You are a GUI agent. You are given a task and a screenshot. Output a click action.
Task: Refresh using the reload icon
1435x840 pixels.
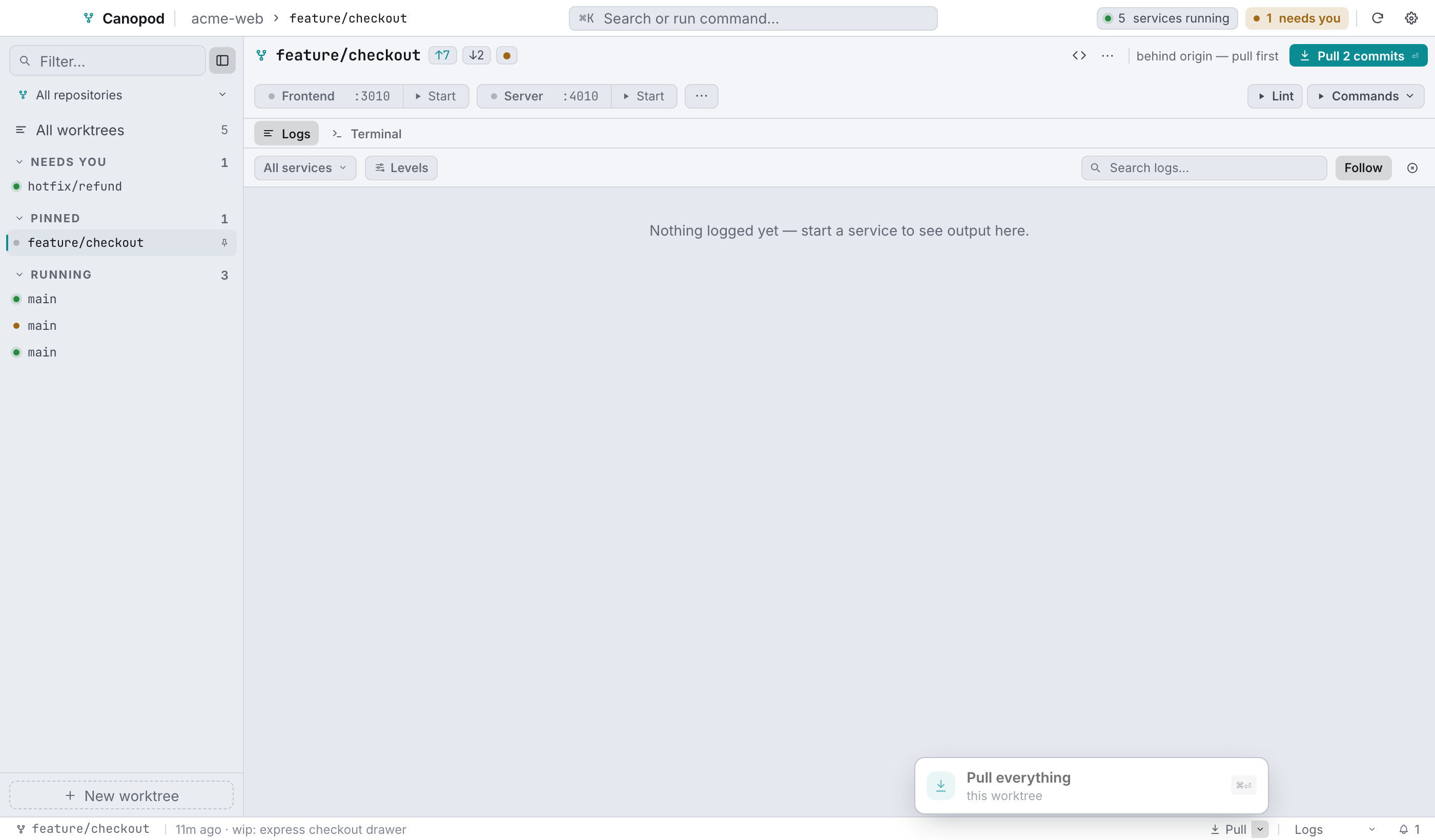[x=1377, y=18]
